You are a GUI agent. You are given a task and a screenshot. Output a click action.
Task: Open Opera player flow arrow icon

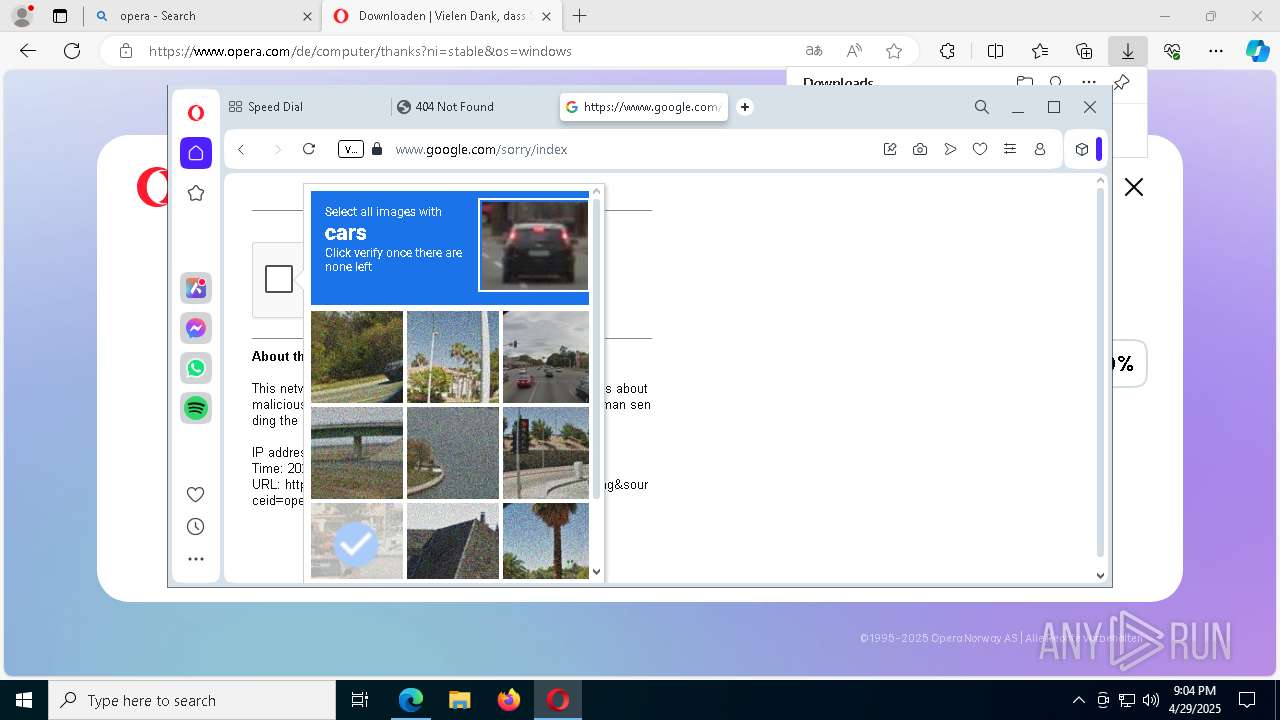[950, 149]
